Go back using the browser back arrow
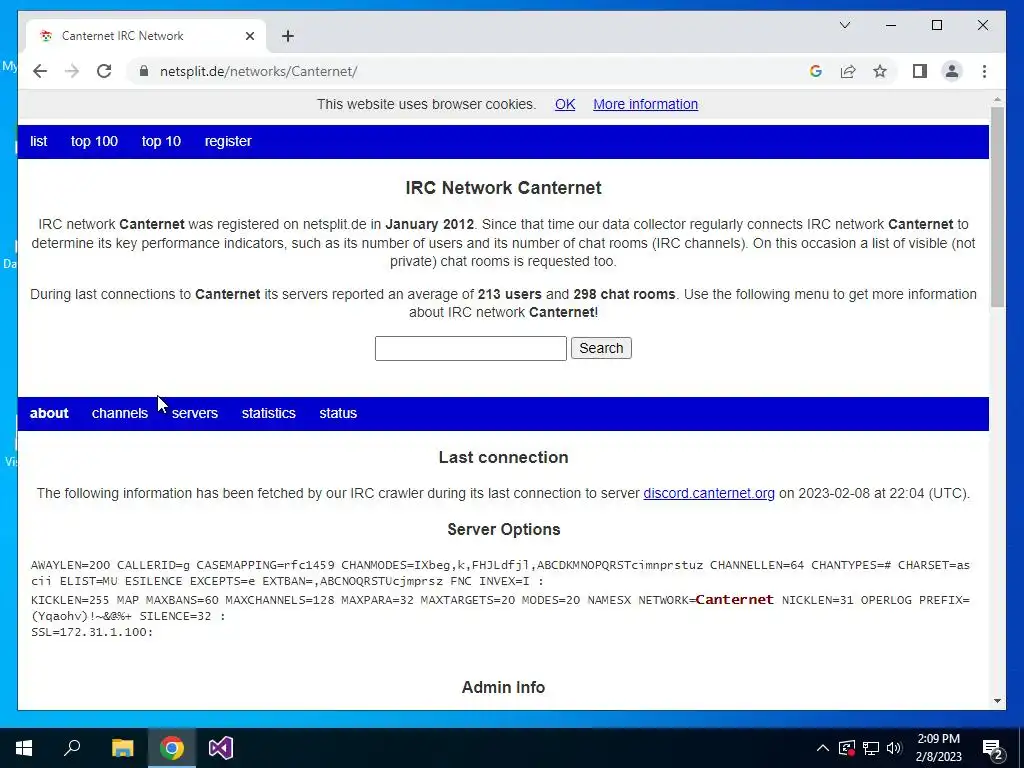Viewport: 1024px width, 768px height. pyautogui.click(x=40, y=71)
